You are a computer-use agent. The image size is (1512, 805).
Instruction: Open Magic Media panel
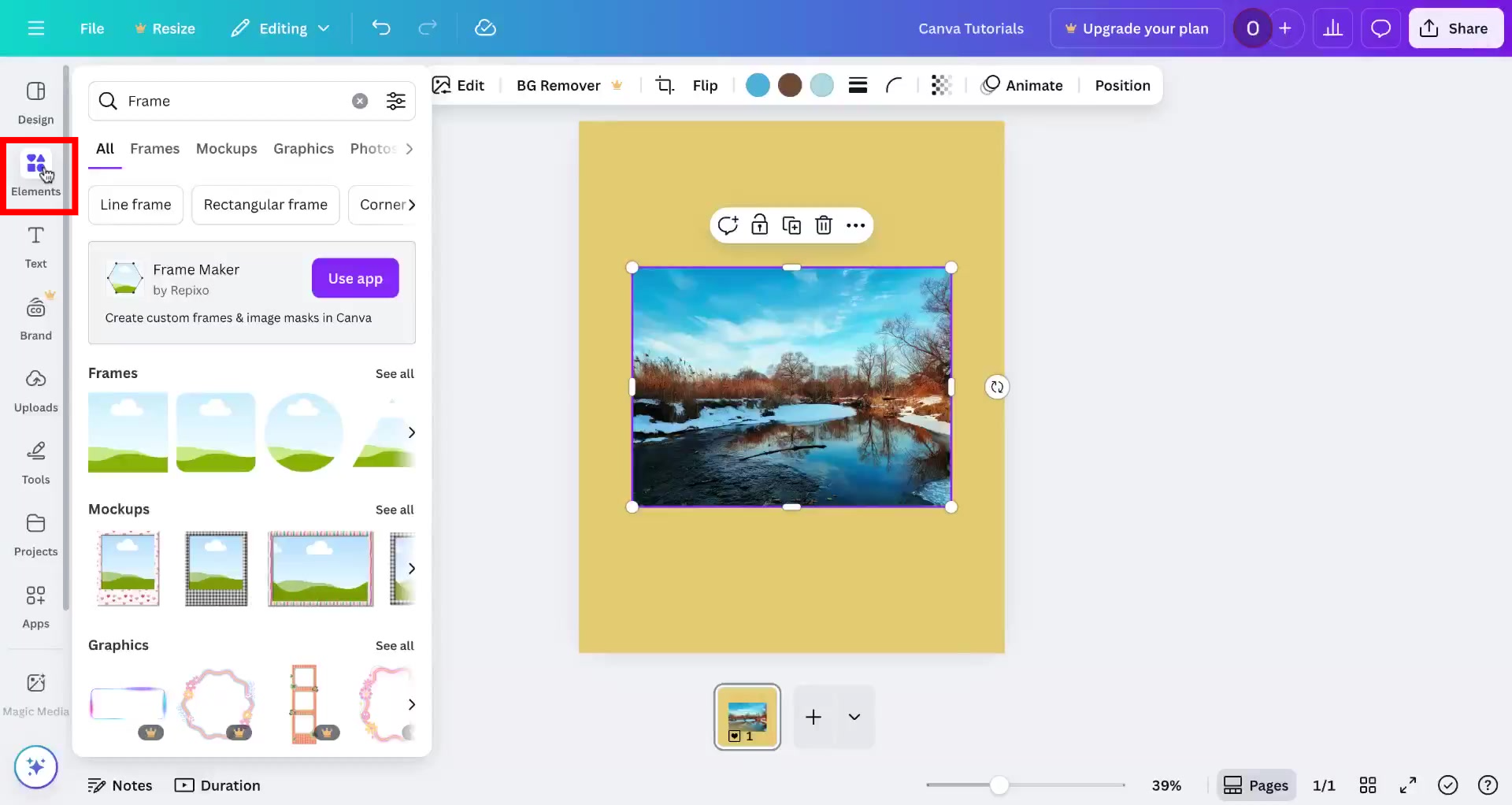(x=35, y=692)
